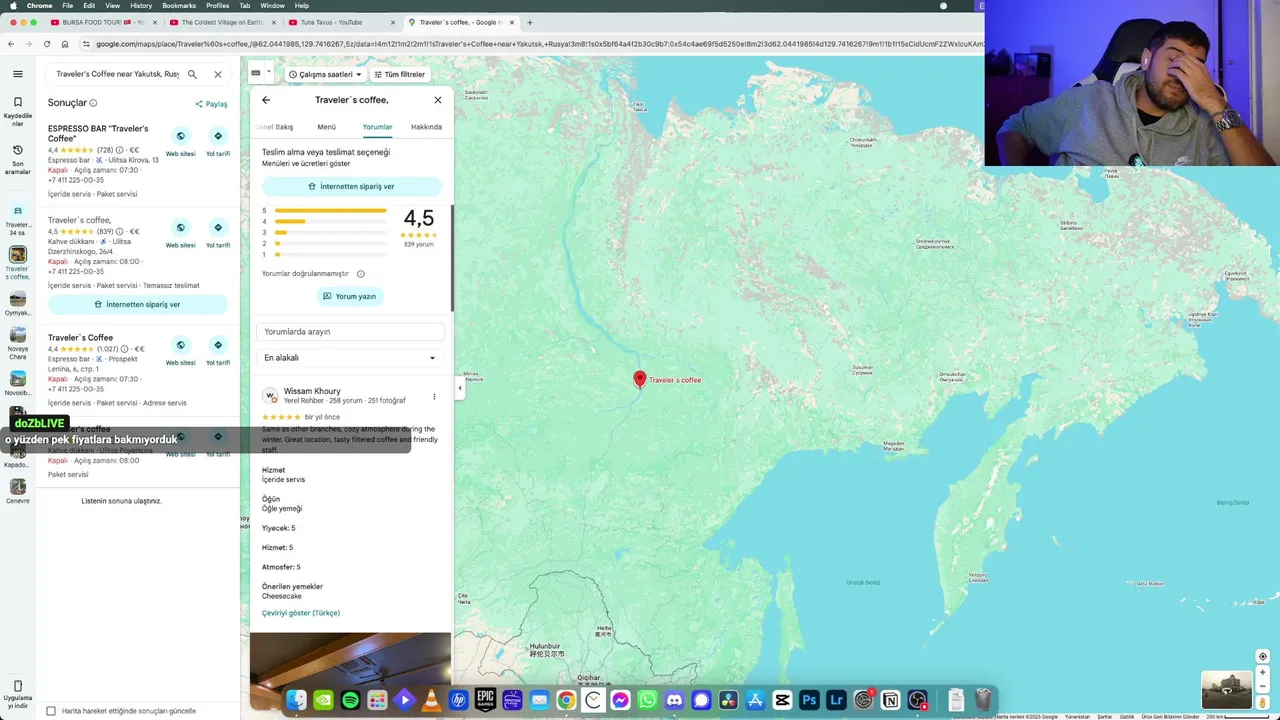Switch to the Yorumlar tab
The height and width of the screenshot is (720, 1280).
click(377, 127)
